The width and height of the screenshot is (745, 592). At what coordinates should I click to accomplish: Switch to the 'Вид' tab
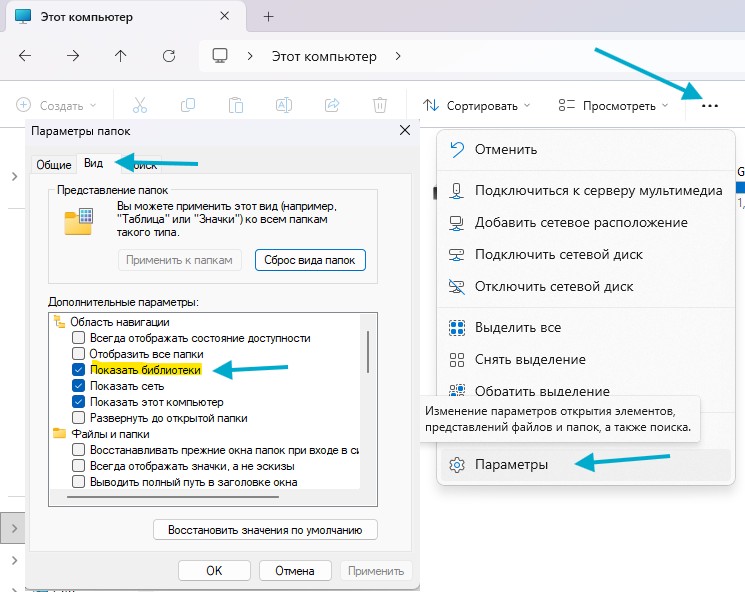pyautogui.click(x=94, y=163)
